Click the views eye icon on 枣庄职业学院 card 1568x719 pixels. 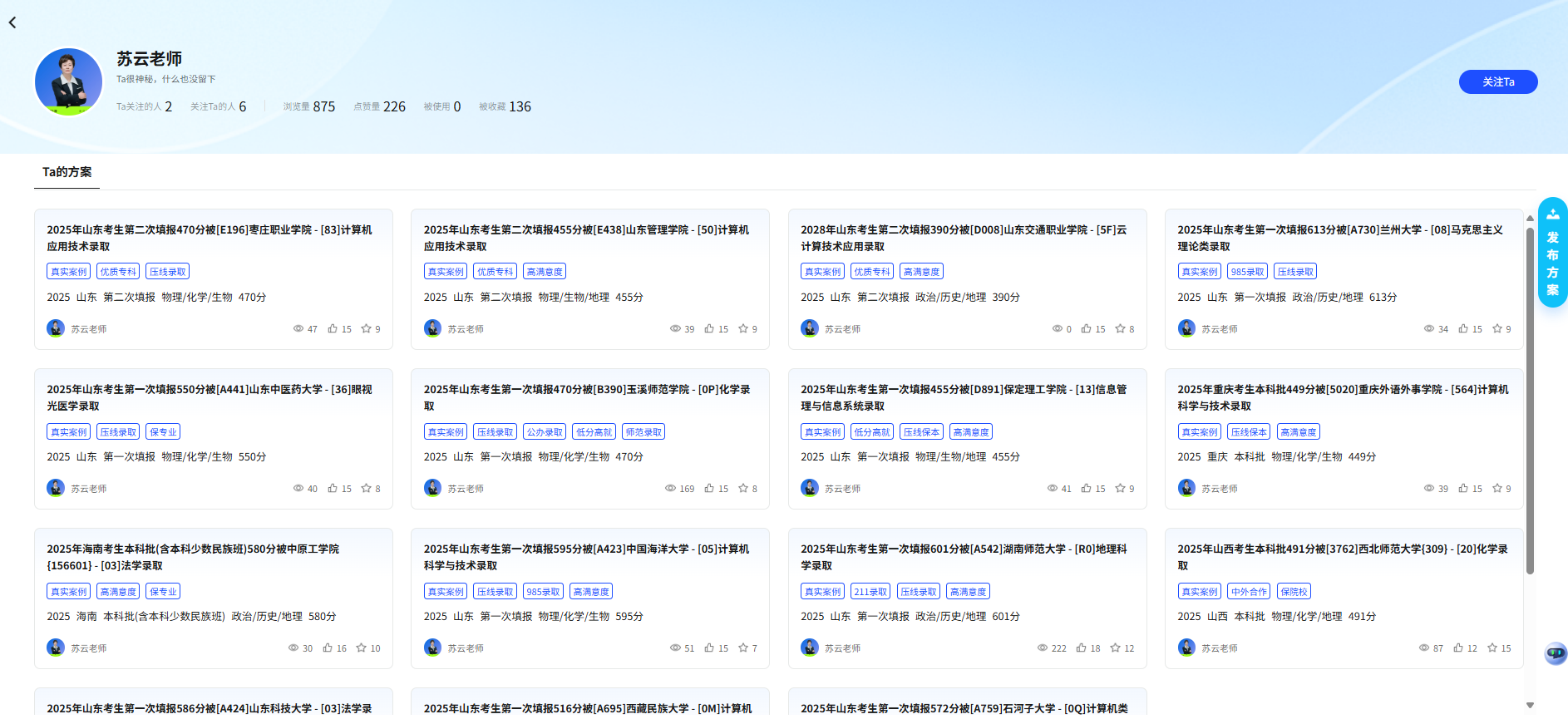(298, 328)
